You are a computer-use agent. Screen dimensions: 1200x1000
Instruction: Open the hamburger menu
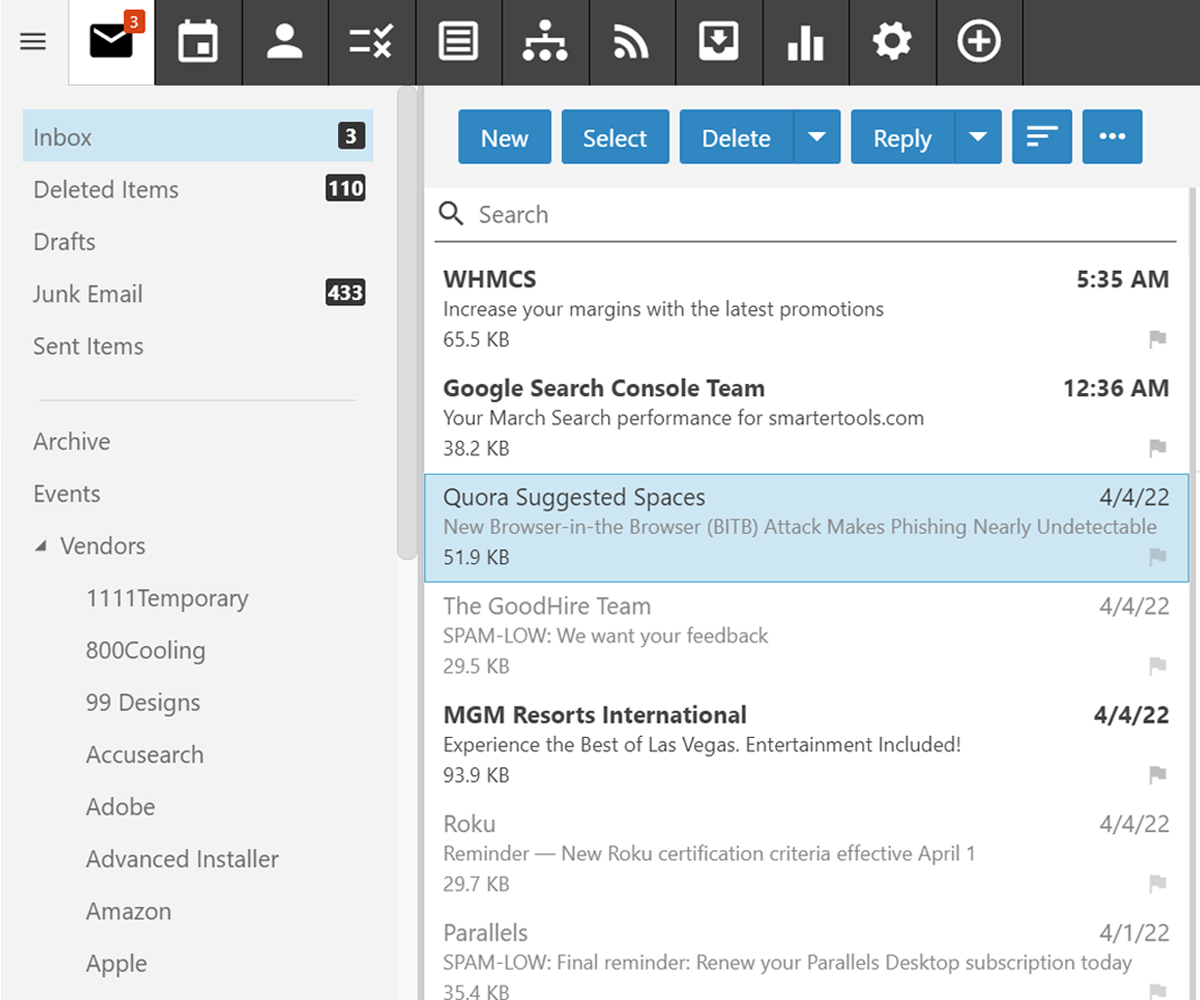[32, 41]
